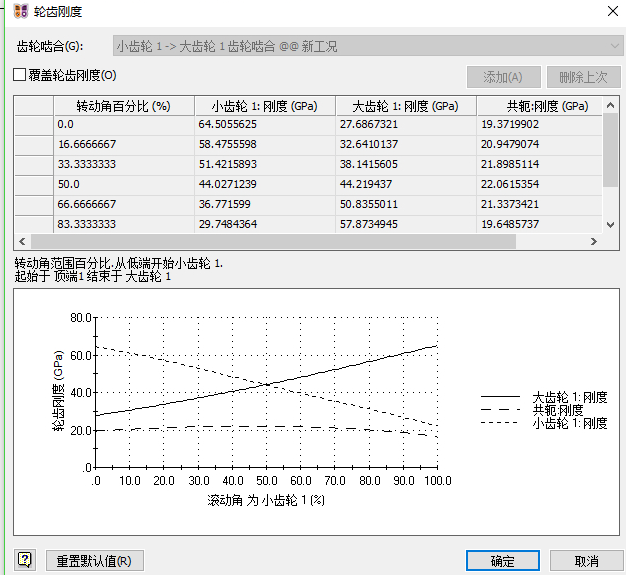Click the table's vertical scrollbar thumb
Viewport: 626px width, 575px height.
click(x=610, y=150)
